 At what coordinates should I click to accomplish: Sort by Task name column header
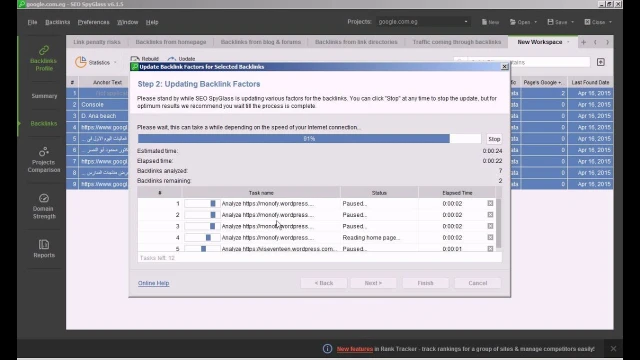point(261,193)
